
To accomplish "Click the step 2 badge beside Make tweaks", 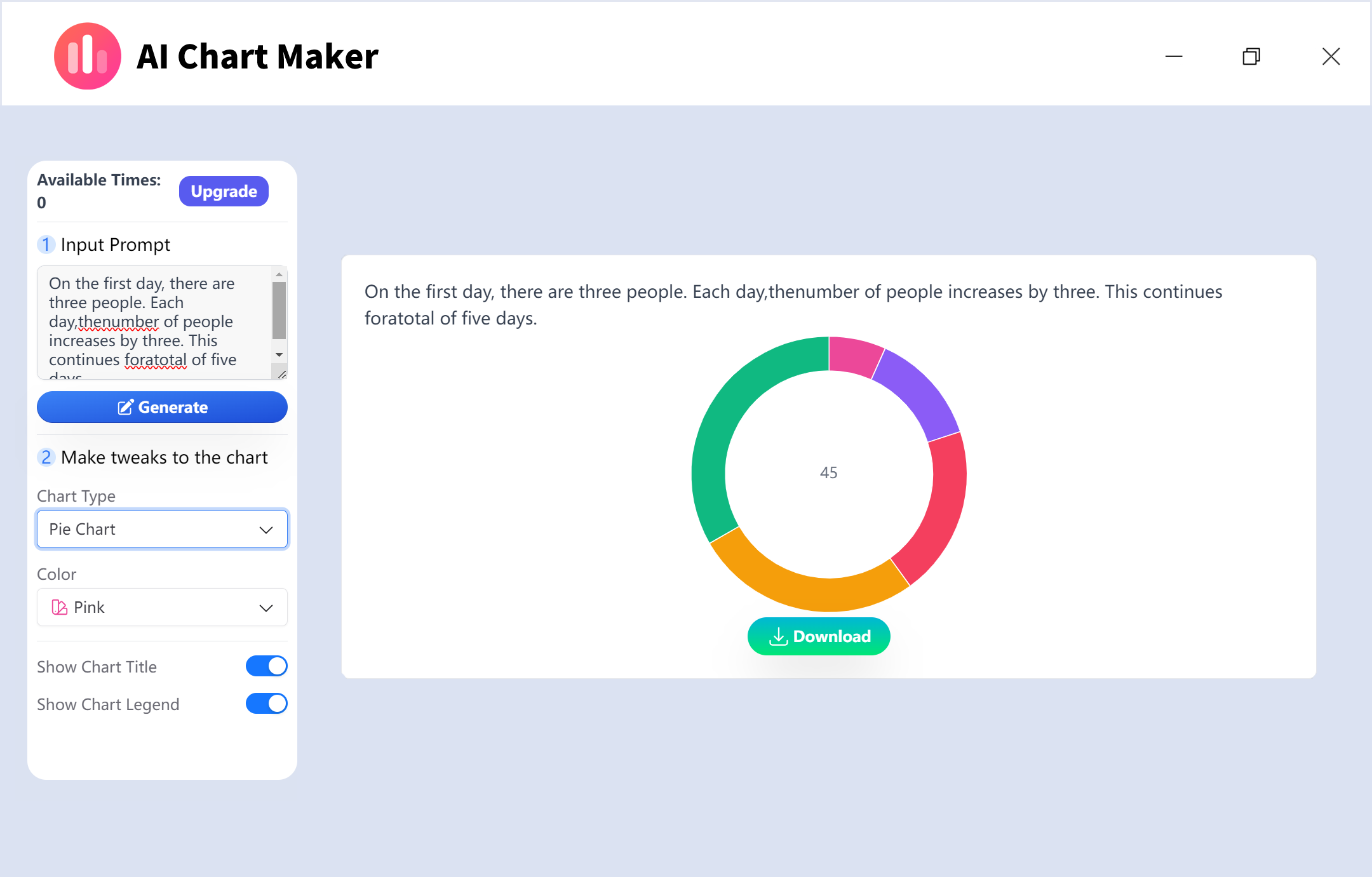I will (46, 457).
